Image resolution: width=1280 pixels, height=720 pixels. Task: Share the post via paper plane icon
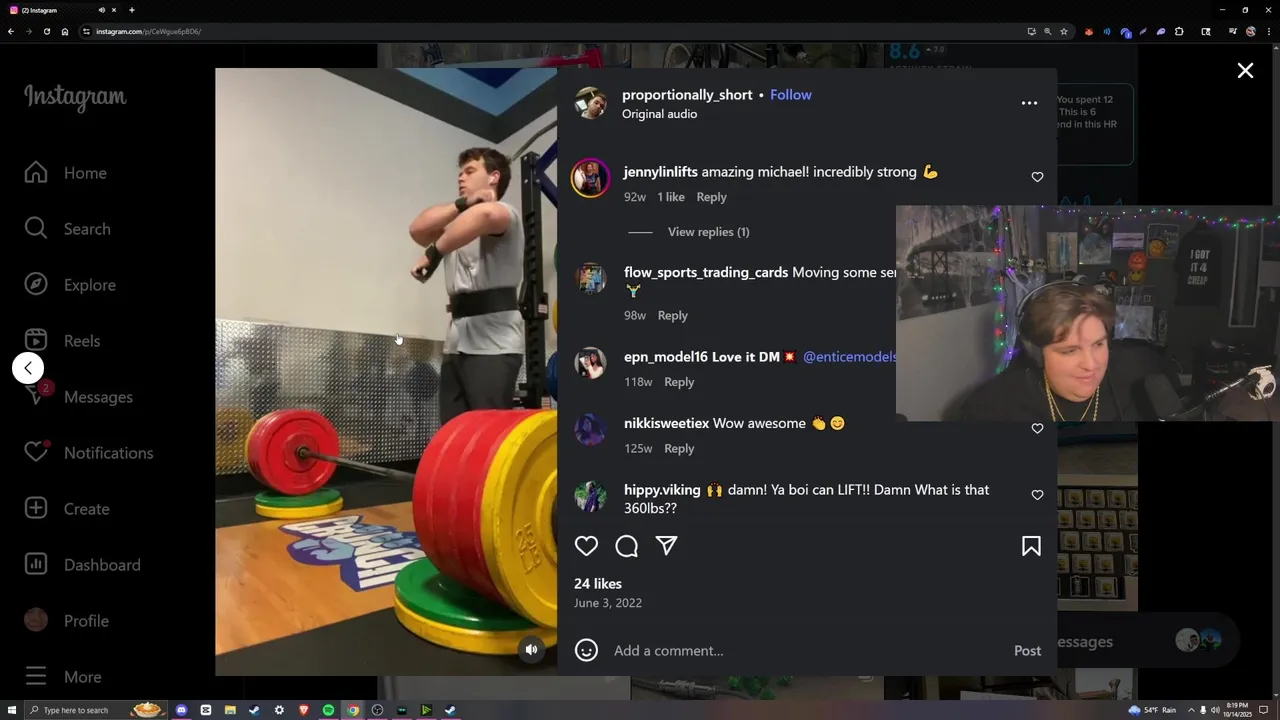(667, 546)
